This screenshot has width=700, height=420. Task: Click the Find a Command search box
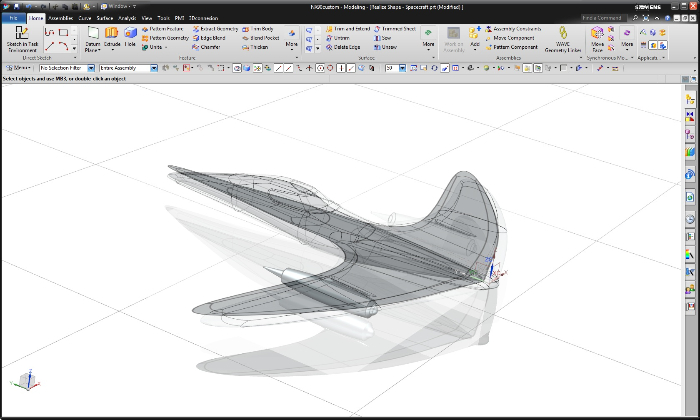(x=603, y=18)
